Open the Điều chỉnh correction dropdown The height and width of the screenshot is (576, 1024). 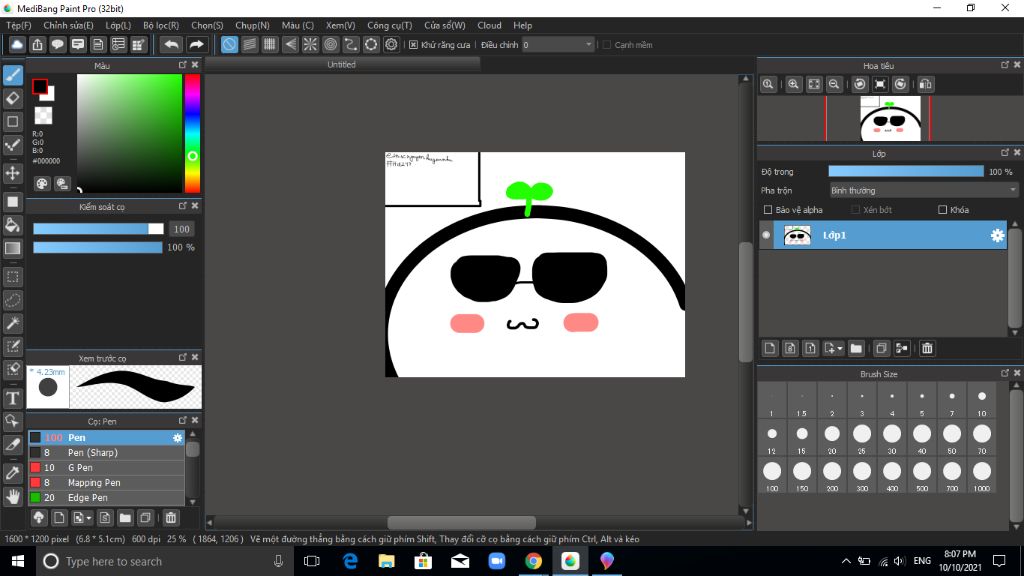click(x=558, y=45)
